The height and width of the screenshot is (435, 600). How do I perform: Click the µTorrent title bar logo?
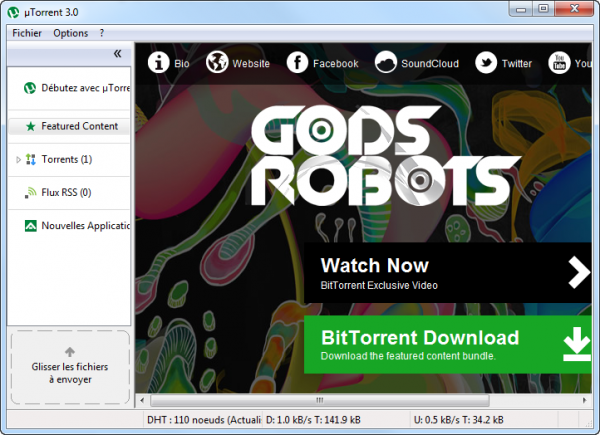13,12
